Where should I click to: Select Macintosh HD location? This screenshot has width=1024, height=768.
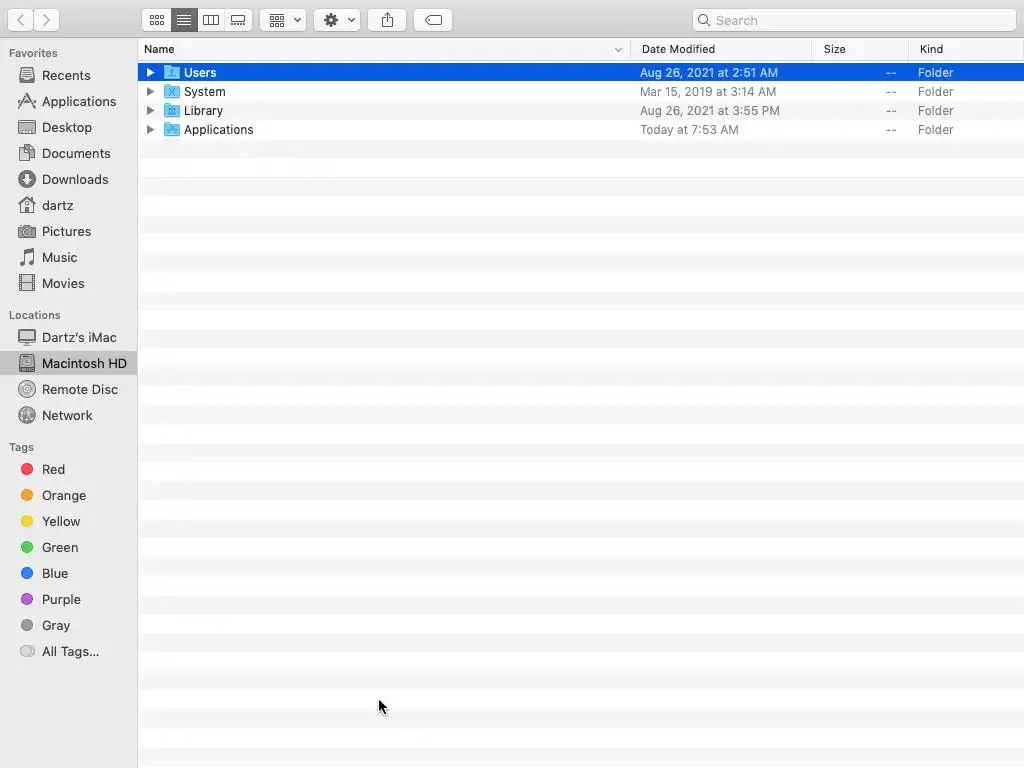coord(69,363)
